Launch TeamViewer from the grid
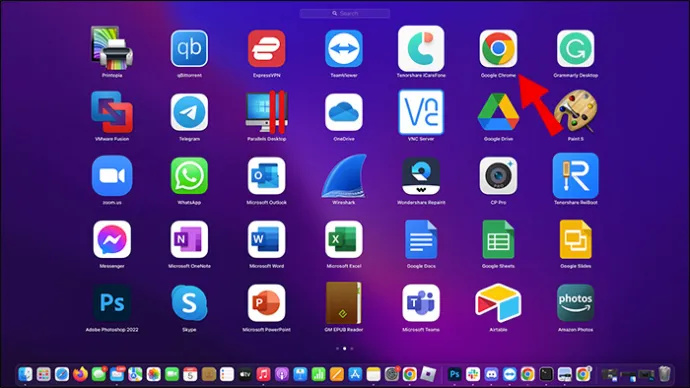This screenshot has width=690, height=388. (344, 48)
